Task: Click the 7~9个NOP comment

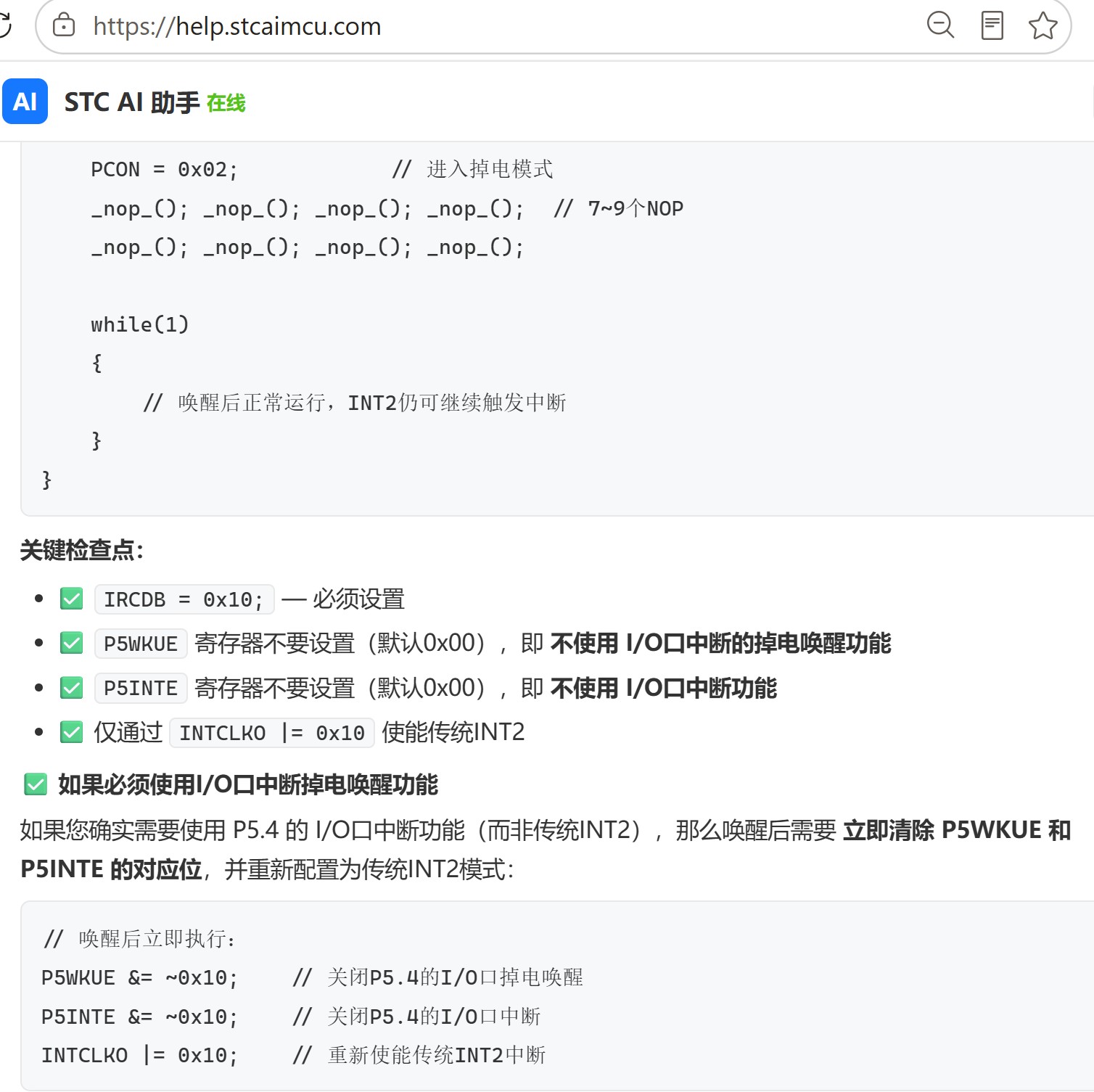Action: [x=619, y=209]
